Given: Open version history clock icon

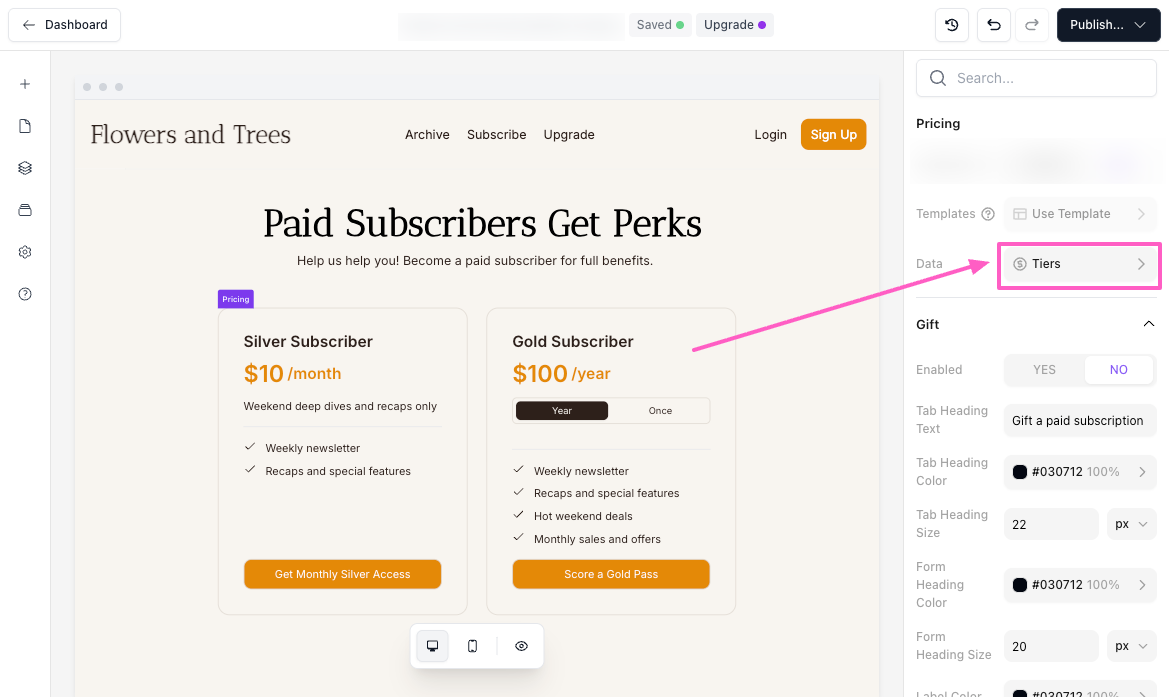Looking at the screenshot, I should [952, 25].
